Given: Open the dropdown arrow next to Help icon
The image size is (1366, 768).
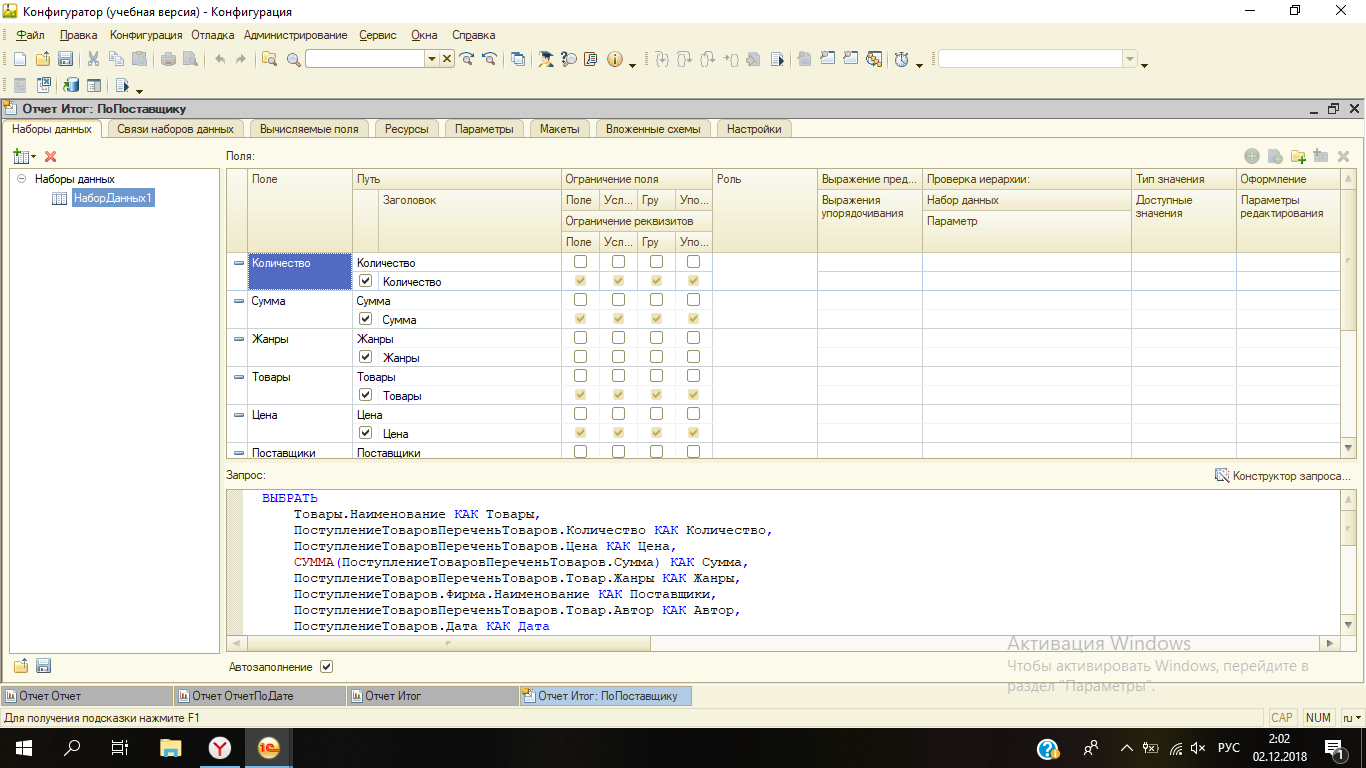Looking at the screenshot, I should [633, 64].
